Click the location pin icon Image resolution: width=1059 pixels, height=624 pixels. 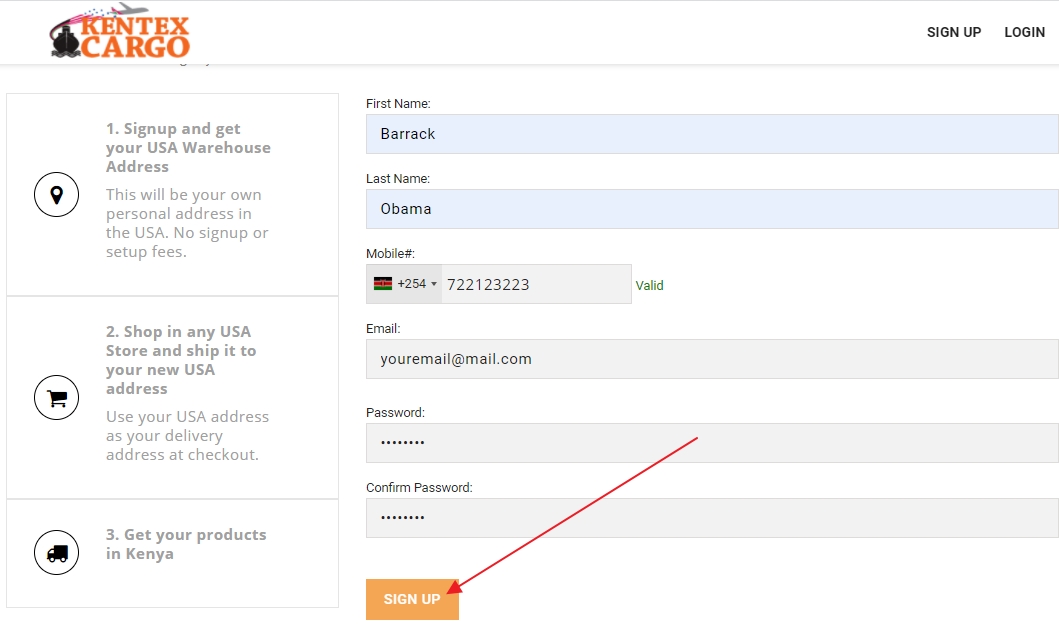click(56, 195)
